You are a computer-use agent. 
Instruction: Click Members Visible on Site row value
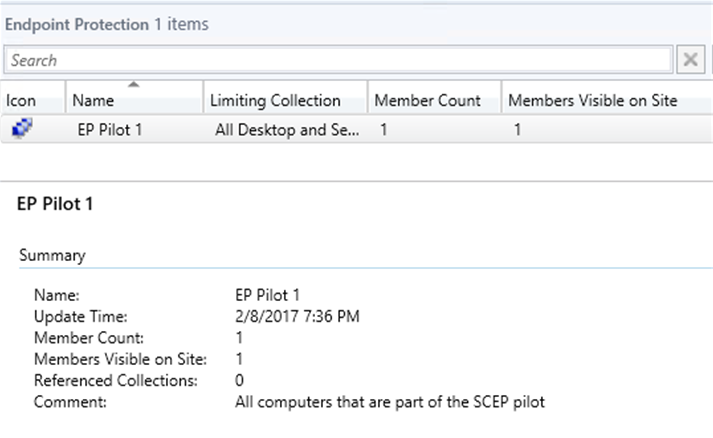click(517, 129)
